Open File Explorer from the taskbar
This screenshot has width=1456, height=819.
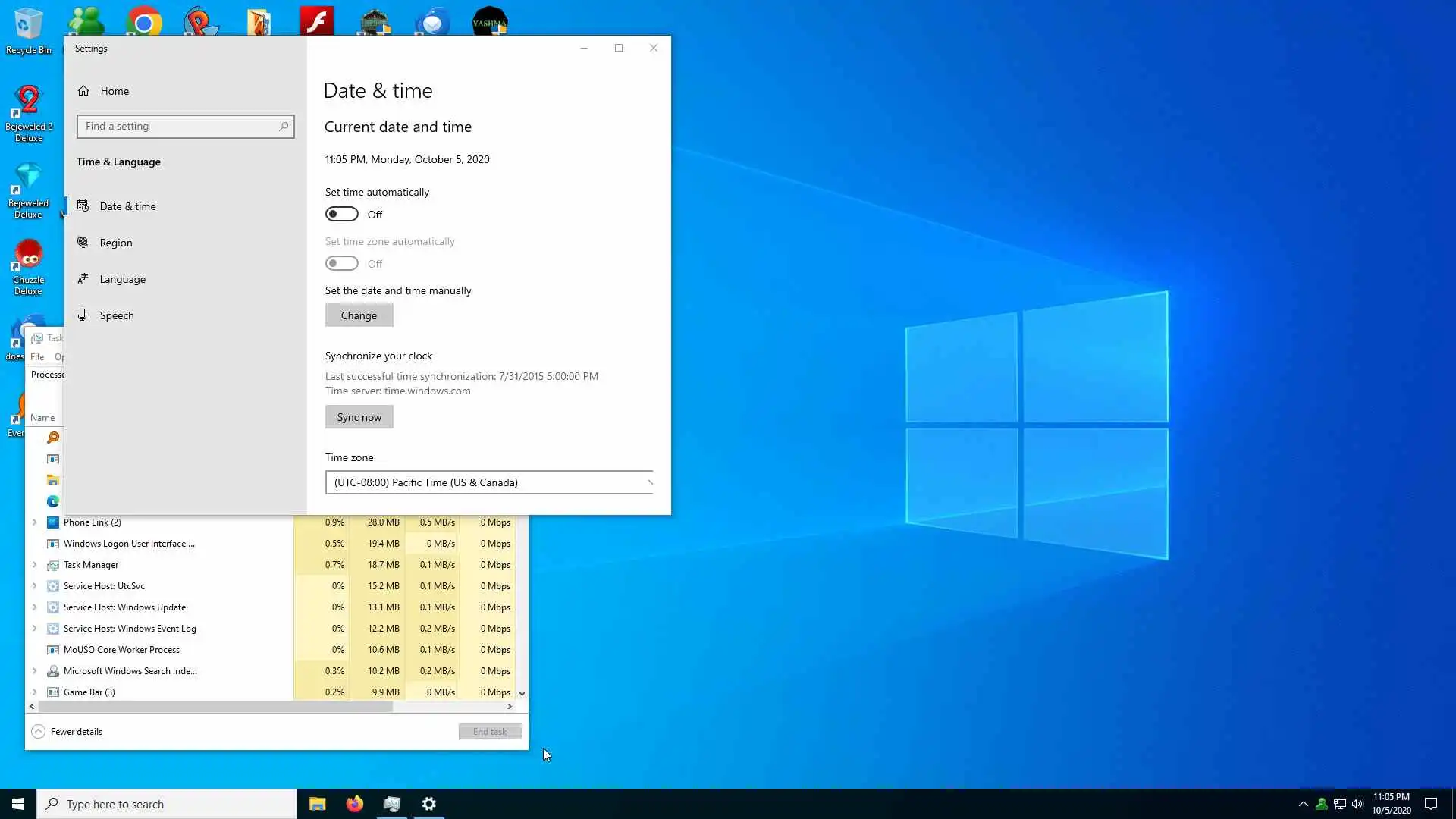point(317,804)
